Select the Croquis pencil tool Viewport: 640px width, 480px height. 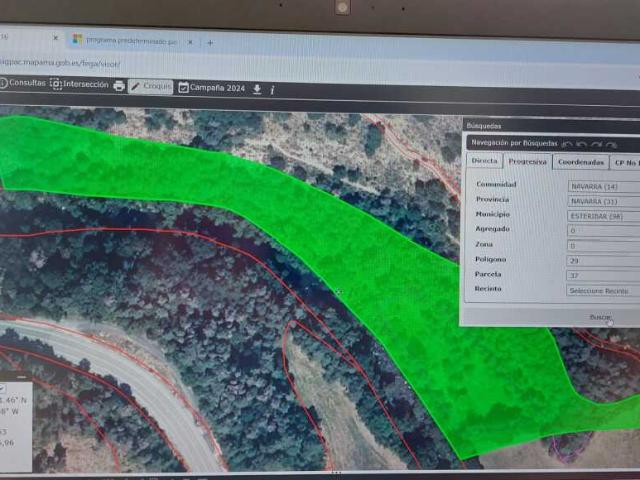[151, 86]
